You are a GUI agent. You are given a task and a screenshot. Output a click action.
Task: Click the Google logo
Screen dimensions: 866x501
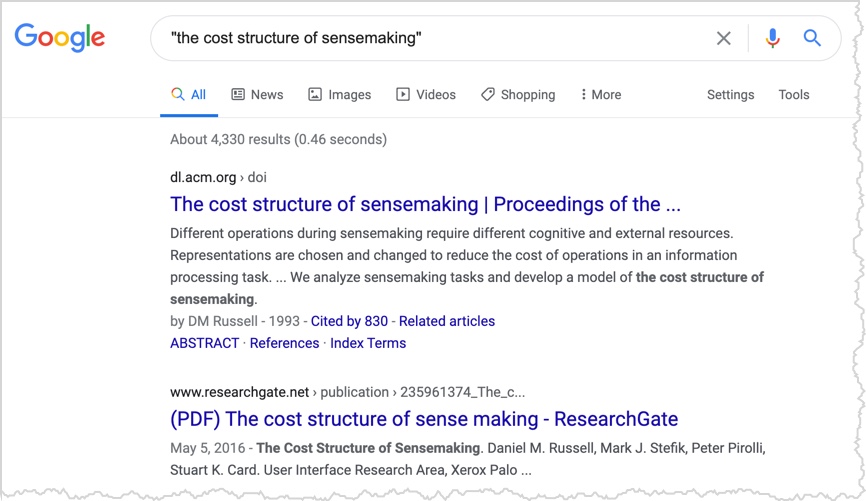click(59, 38)
